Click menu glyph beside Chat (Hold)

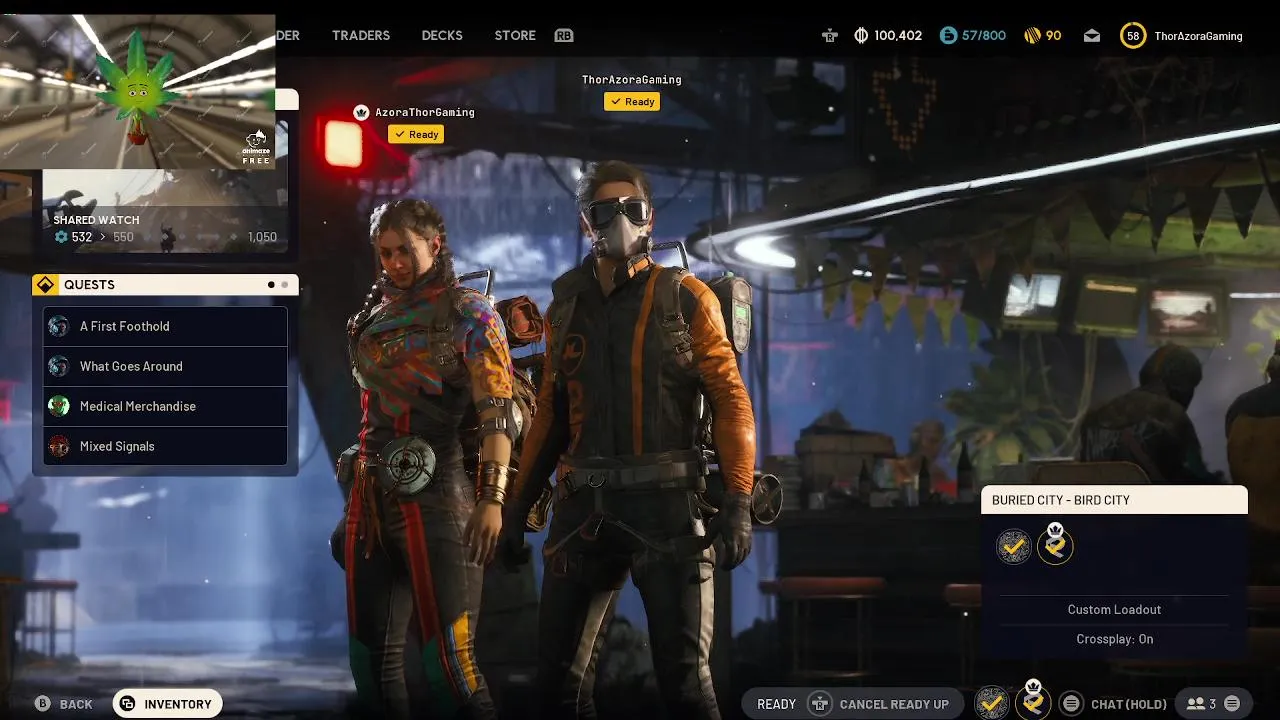[x=1071, y=704]
